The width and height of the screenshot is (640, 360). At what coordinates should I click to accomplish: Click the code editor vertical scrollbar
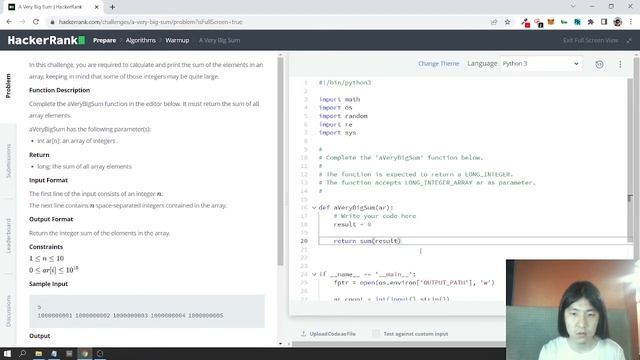coord(630,159)
